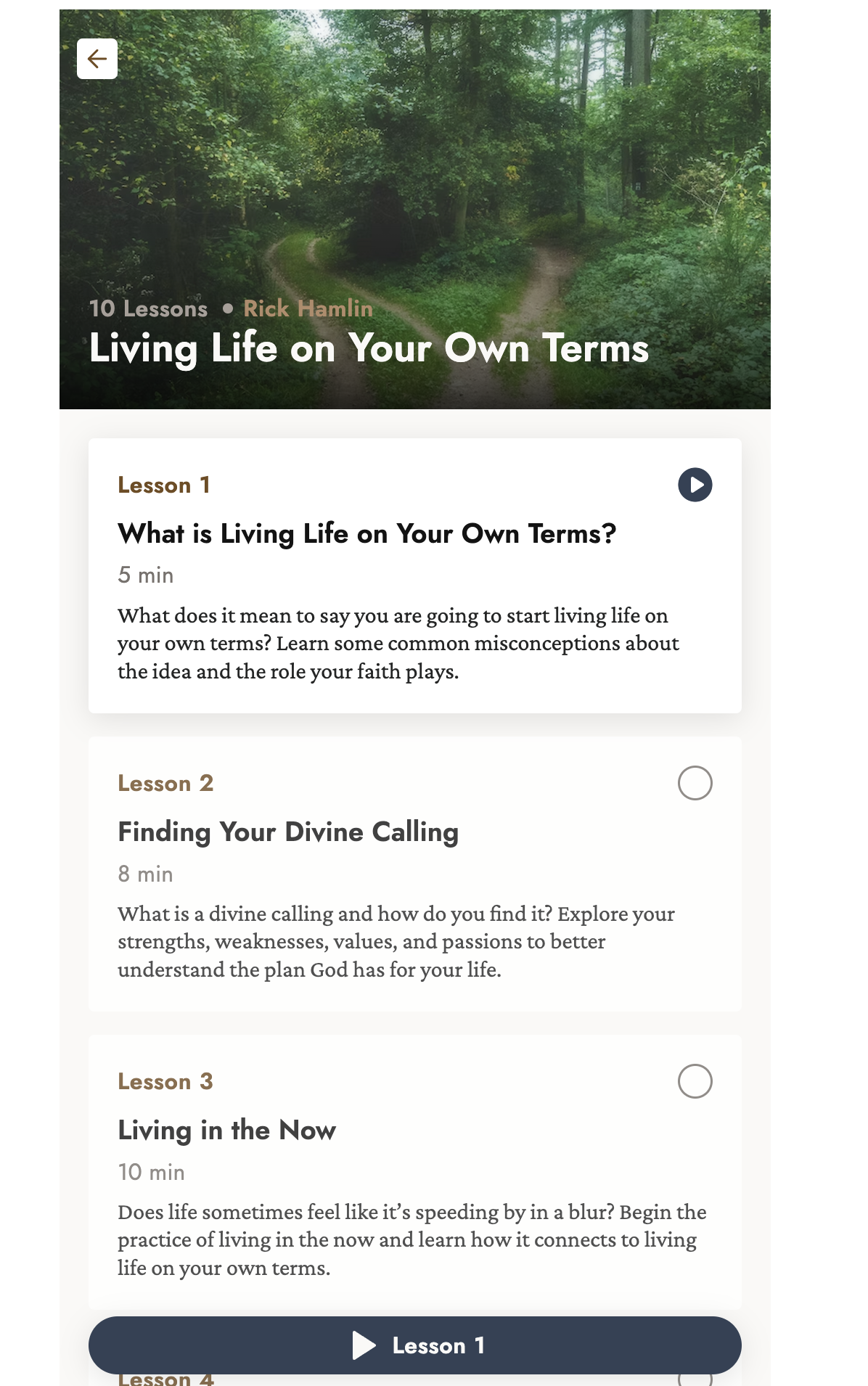Open Finding Your Divine Calling lesson
The image size is (868, 1386).
[x=288, y=832]
